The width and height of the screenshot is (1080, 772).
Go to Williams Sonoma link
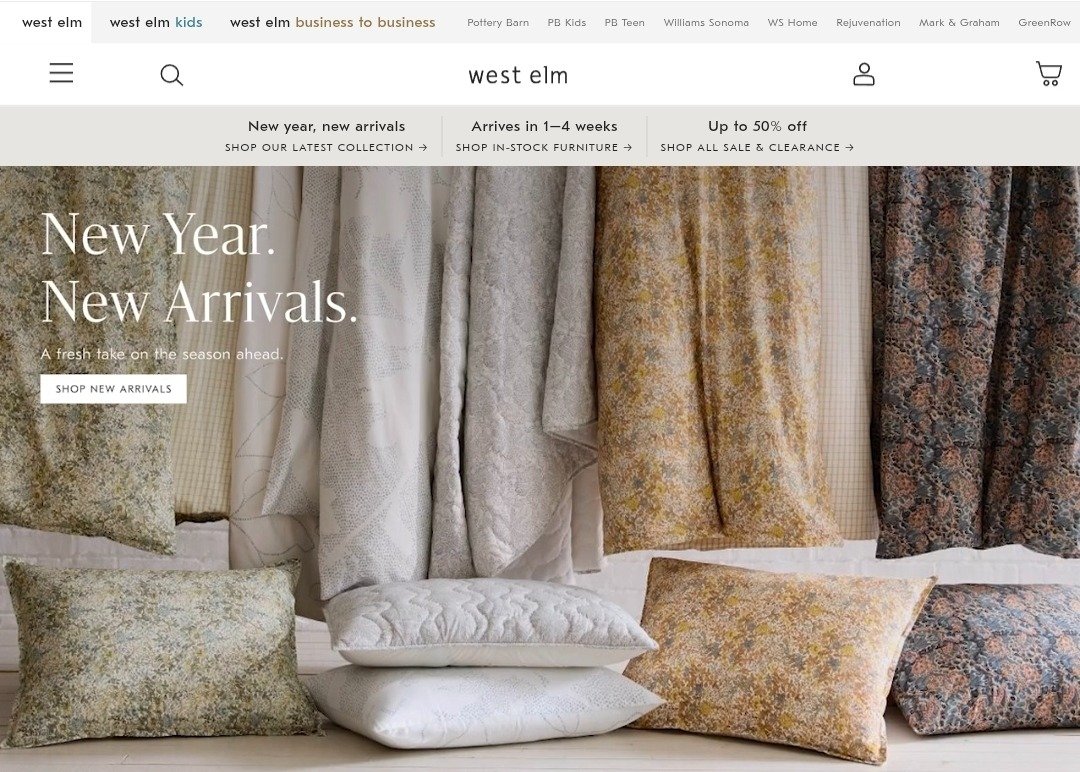coord(706,23)
